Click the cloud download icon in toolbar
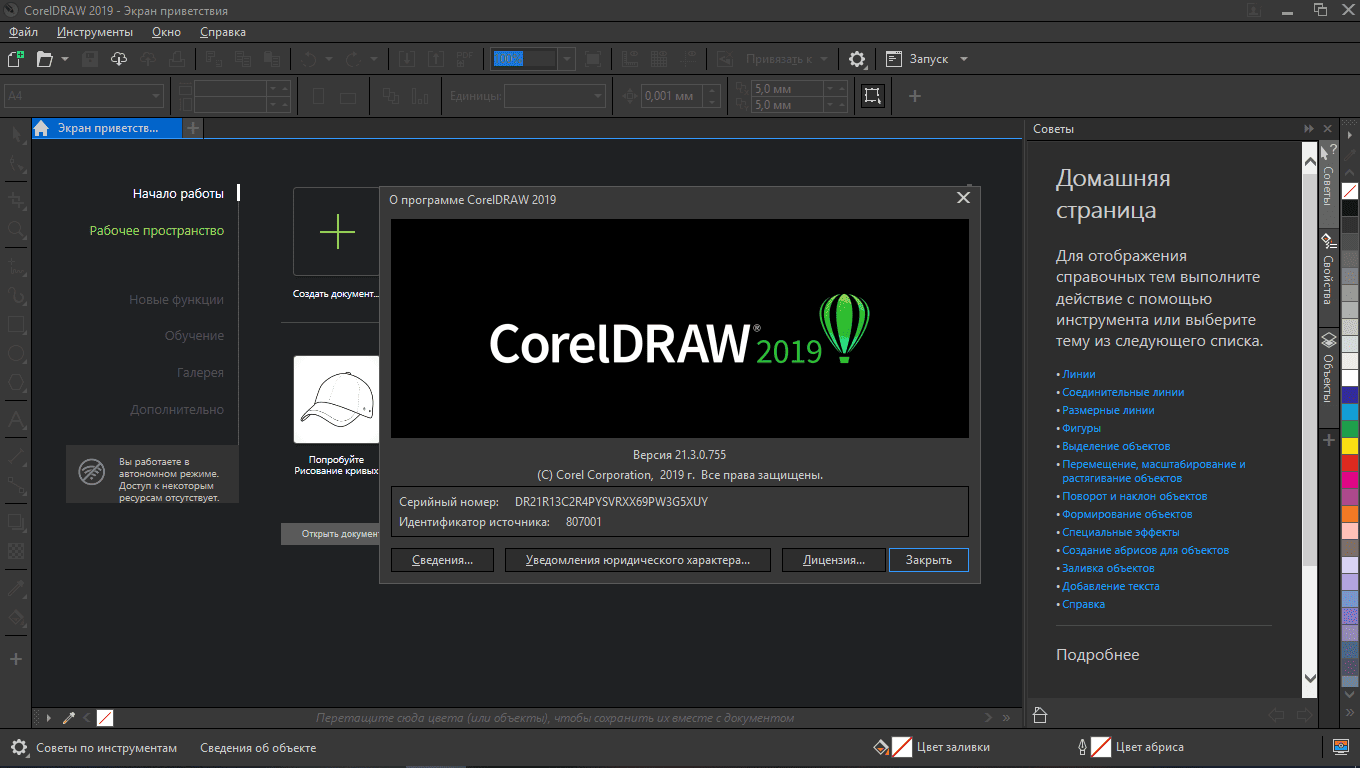Image resolution: width=1360 pixels, height=768 pixels. [119, 59]
